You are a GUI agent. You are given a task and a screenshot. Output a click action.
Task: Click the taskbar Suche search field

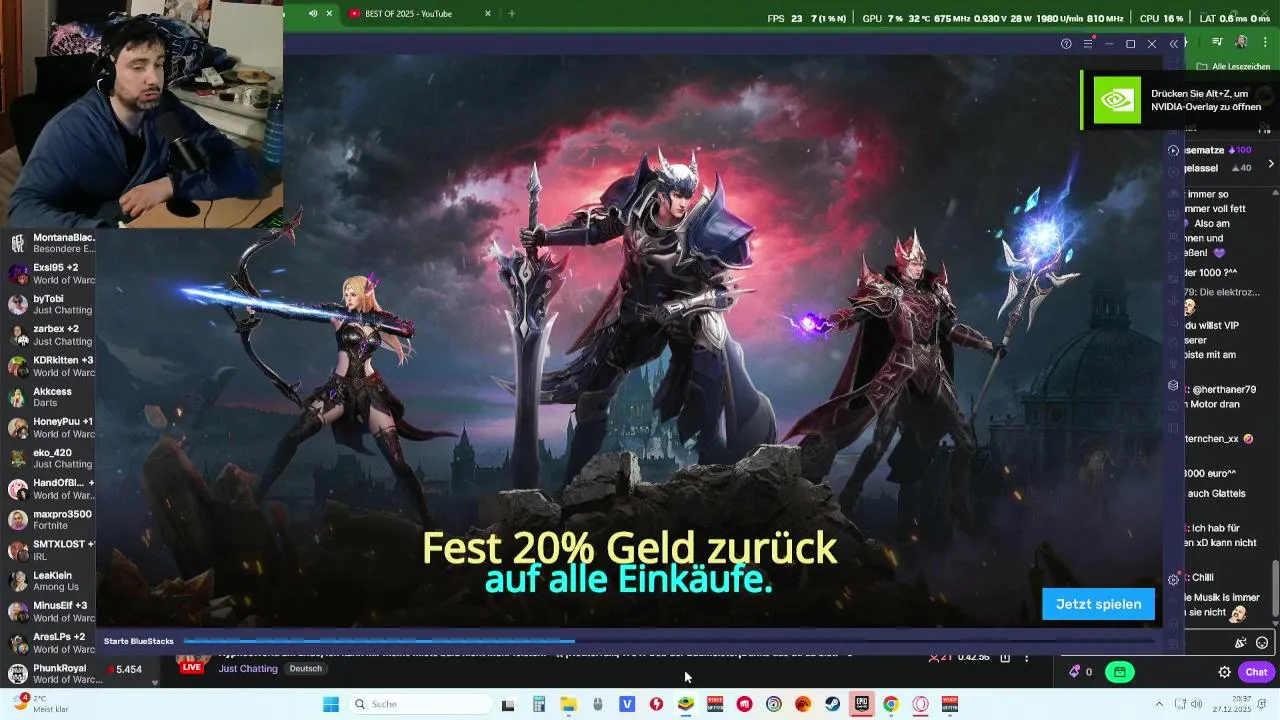pos(420,704)
